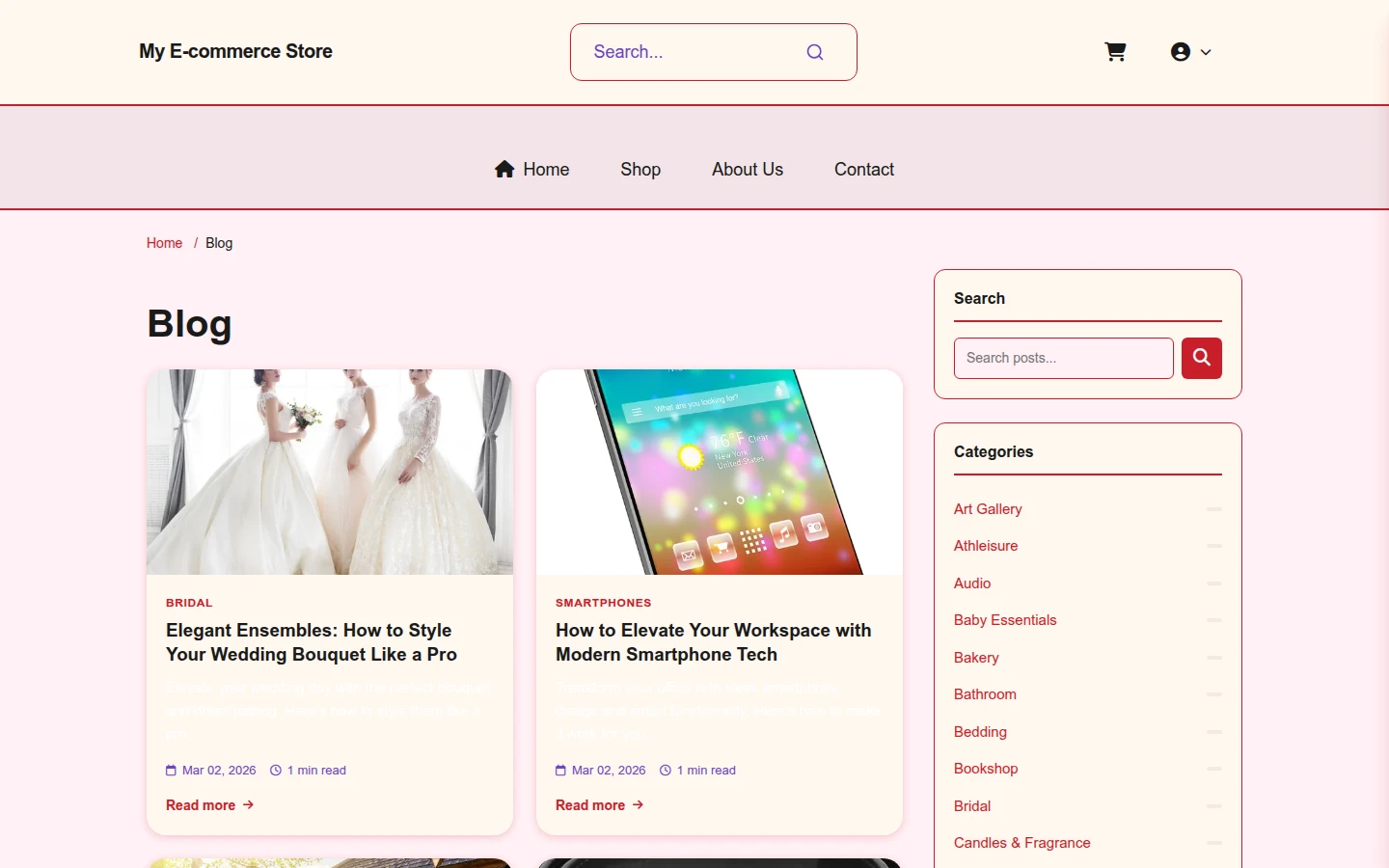Select Baby Essentials category
1389x868 pixels.
1005,620
